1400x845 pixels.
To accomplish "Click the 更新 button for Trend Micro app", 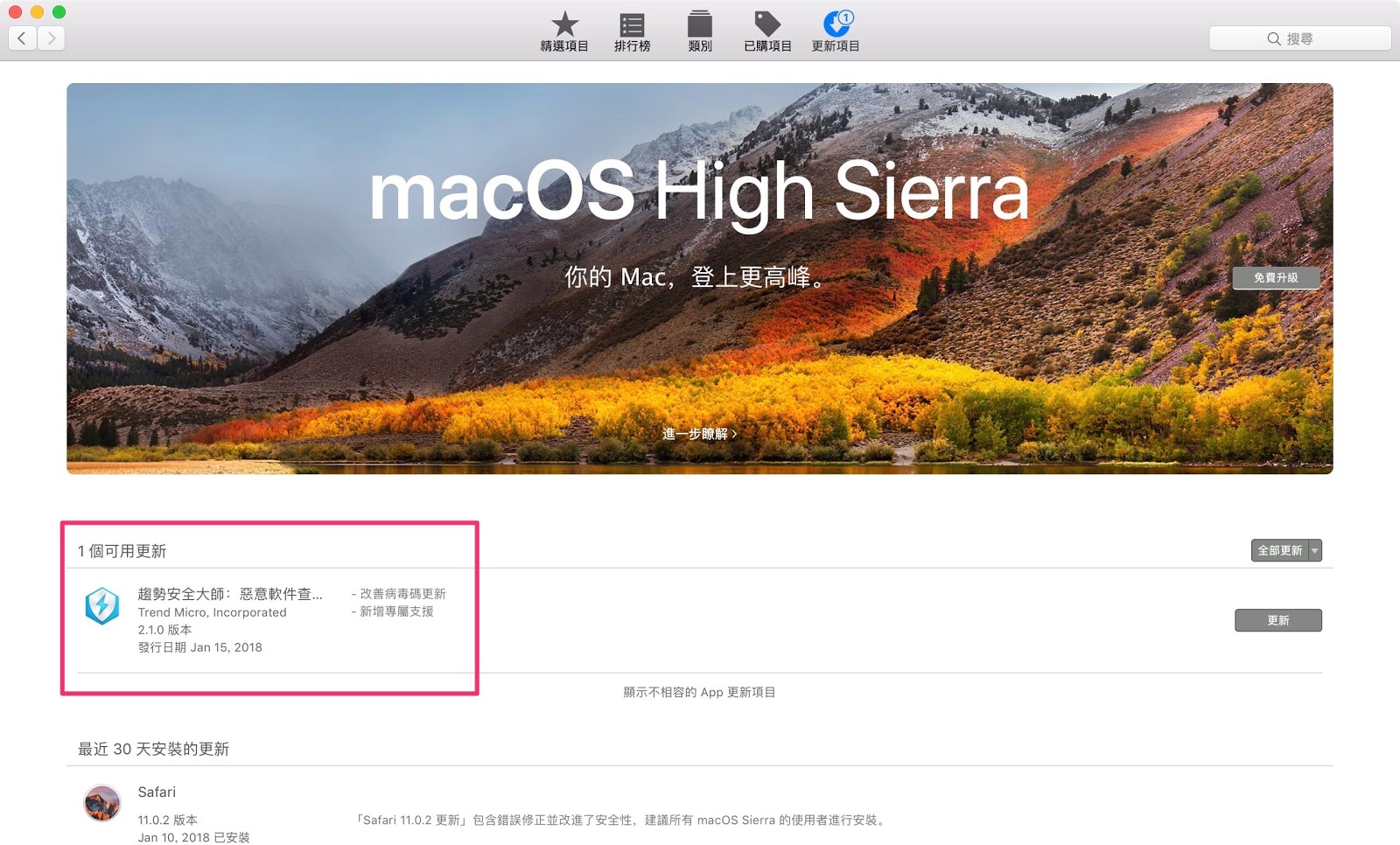I will [x=1278, y=620].
